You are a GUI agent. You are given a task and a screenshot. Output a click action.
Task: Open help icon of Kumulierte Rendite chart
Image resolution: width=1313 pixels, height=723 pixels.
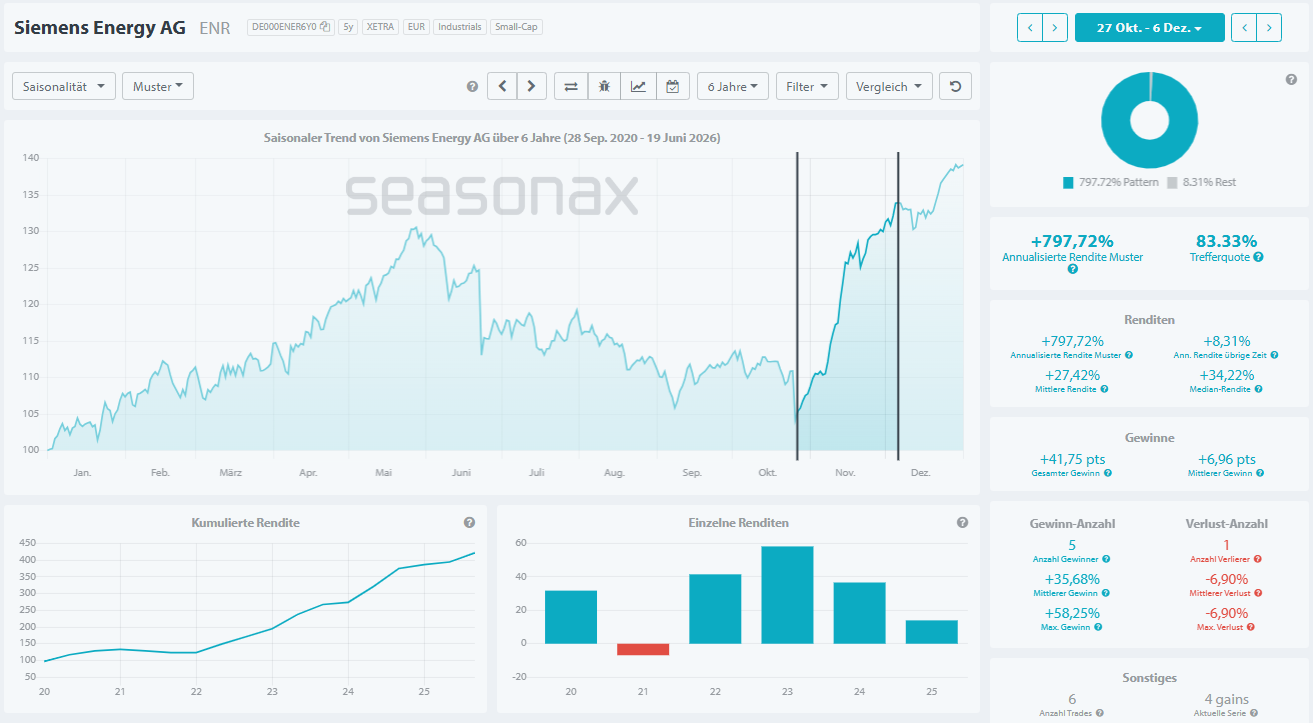tap(469, 522)
